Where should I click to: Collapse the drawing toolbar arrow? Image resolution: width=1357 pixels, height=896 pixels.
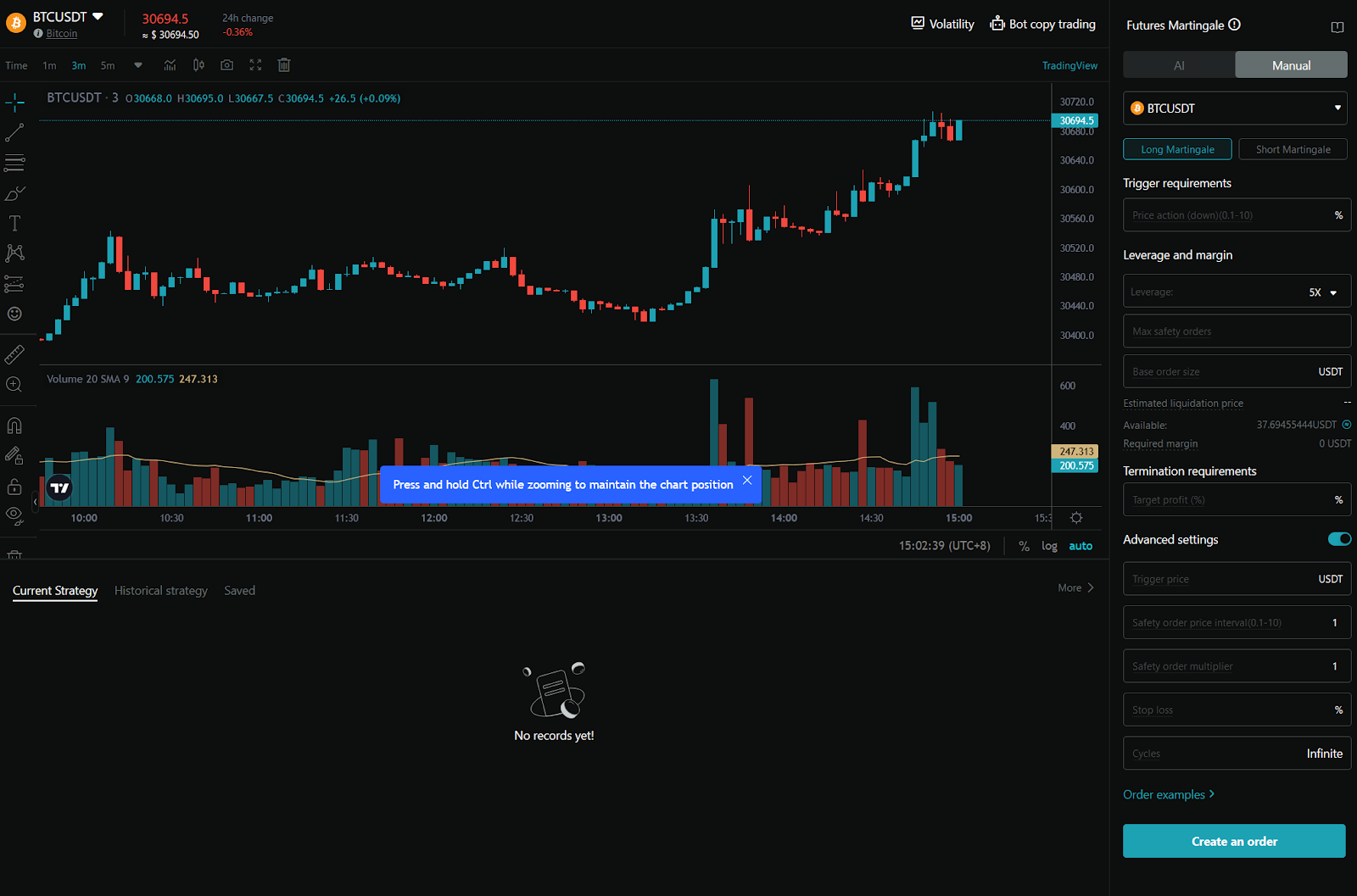(x=35, y=502)
